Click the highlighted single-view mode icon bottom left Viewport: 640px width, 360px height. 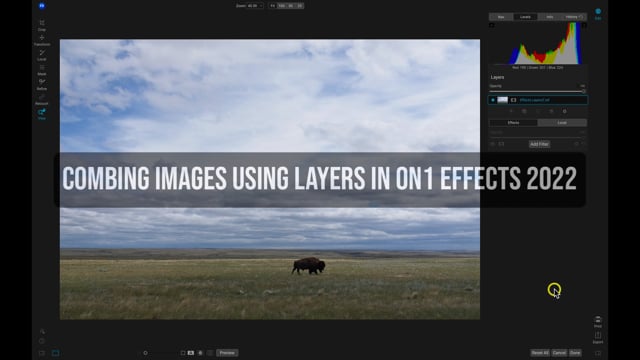point(56,353)
